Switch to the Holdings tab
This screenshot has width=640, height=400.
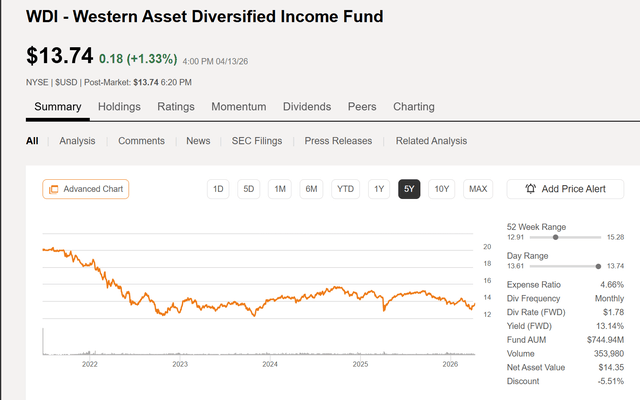[x=119, y=107]
